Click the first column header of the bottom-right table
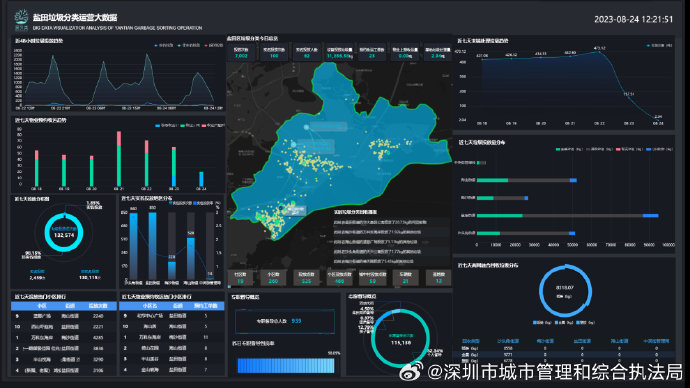690x388 pixels. [x=471, y=341]
